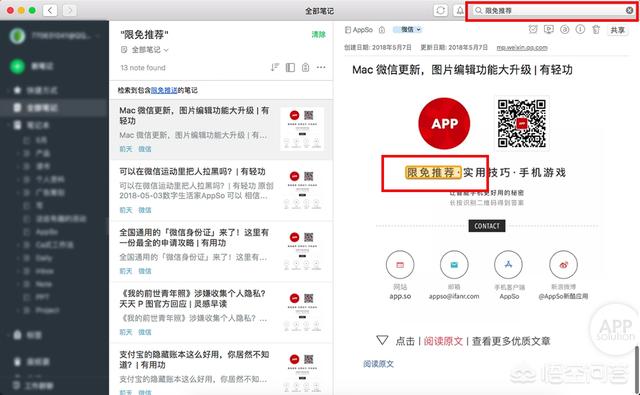
Task: Select the Daily notebook in the sidebar
Action: click(x=44, y=258)
